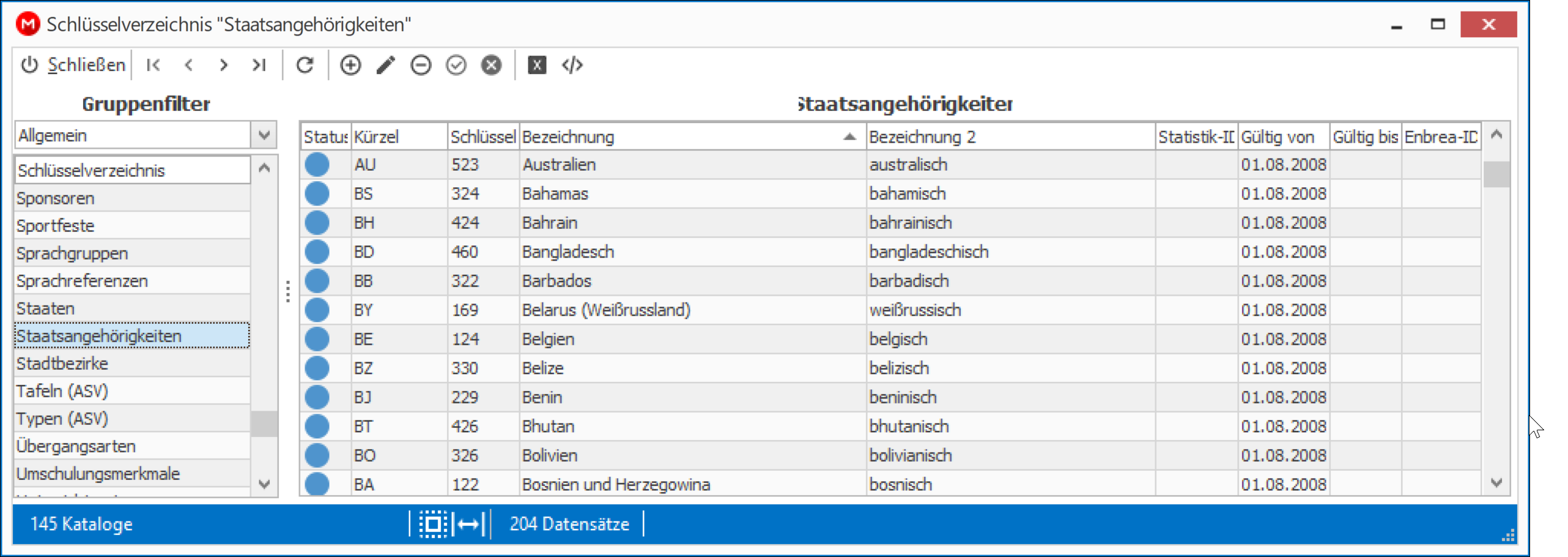Sort by Gültig bis column header
Image resolution: width=1568 pixels, height=557 pixels.
(x=1366, y=136)
